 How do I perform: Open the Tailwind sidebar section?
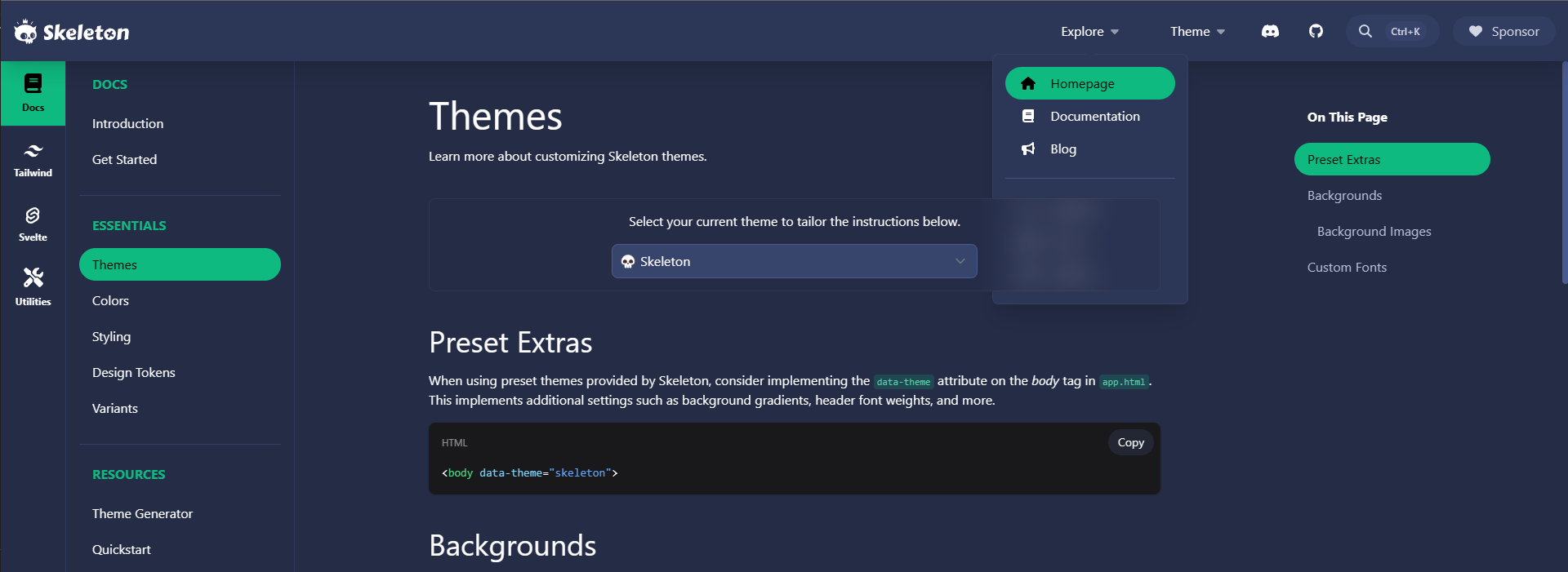tap(33, 160)
